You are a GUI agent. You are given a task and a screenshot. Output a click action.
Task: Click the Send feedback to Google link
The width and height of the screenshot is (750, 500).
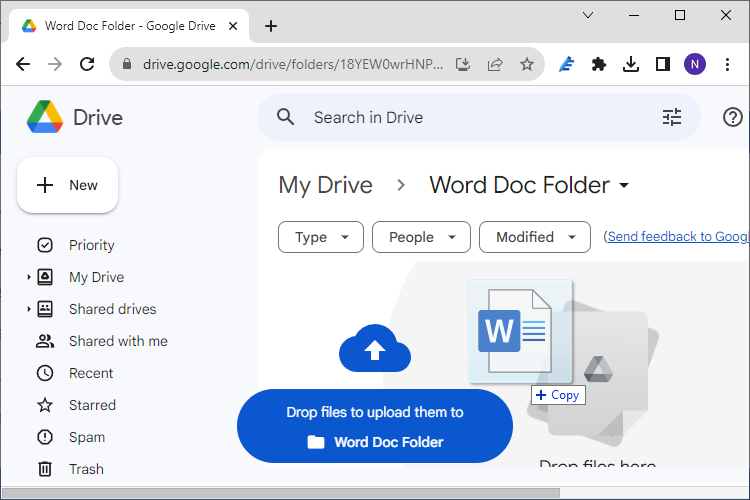tap(677, 237)
